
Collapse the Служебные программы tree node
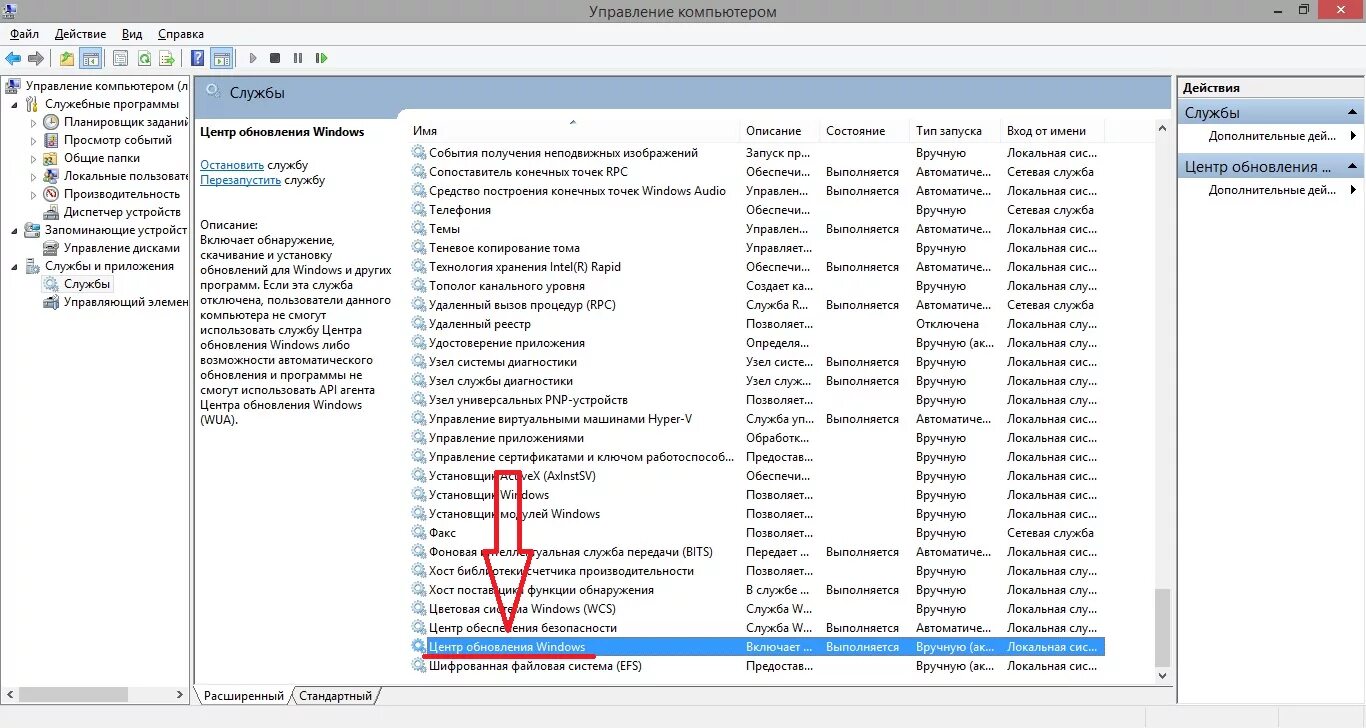pyautogui.click(x=14, y=104)
